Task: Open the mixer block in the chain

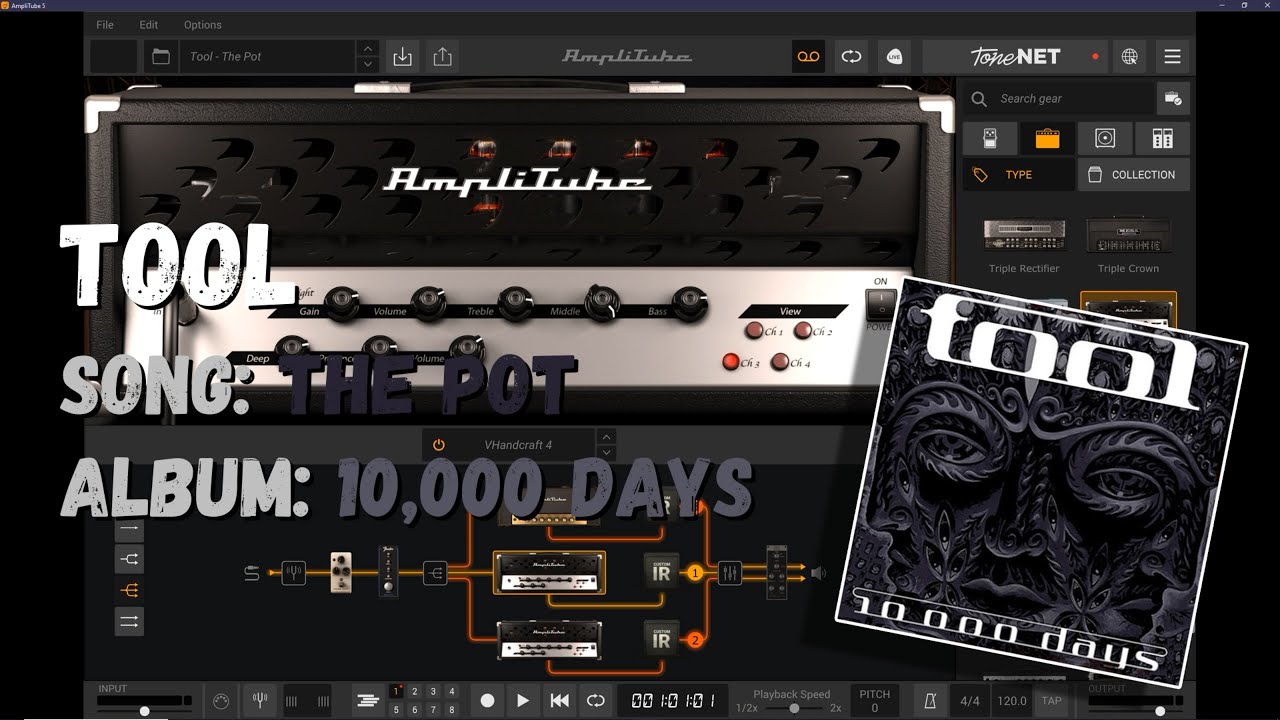Action: (x=729, y=573)
